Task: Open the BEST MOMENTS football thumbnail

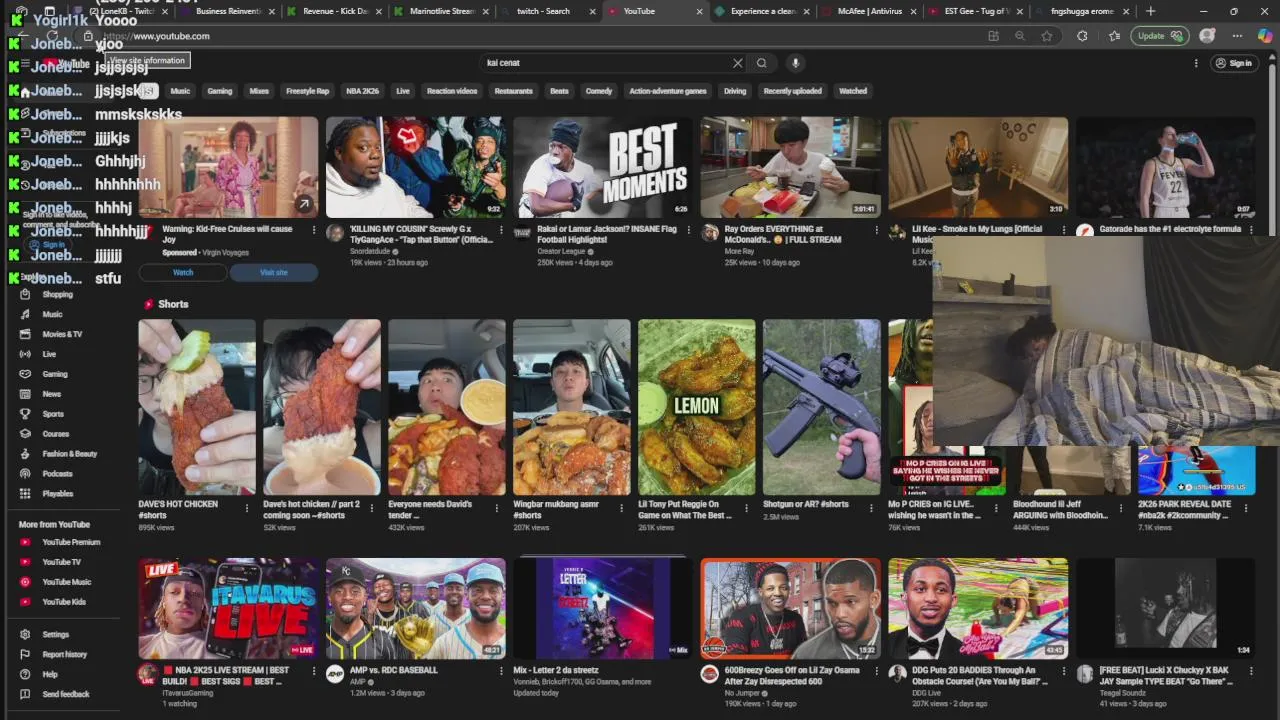Action: tap(602, 167)
